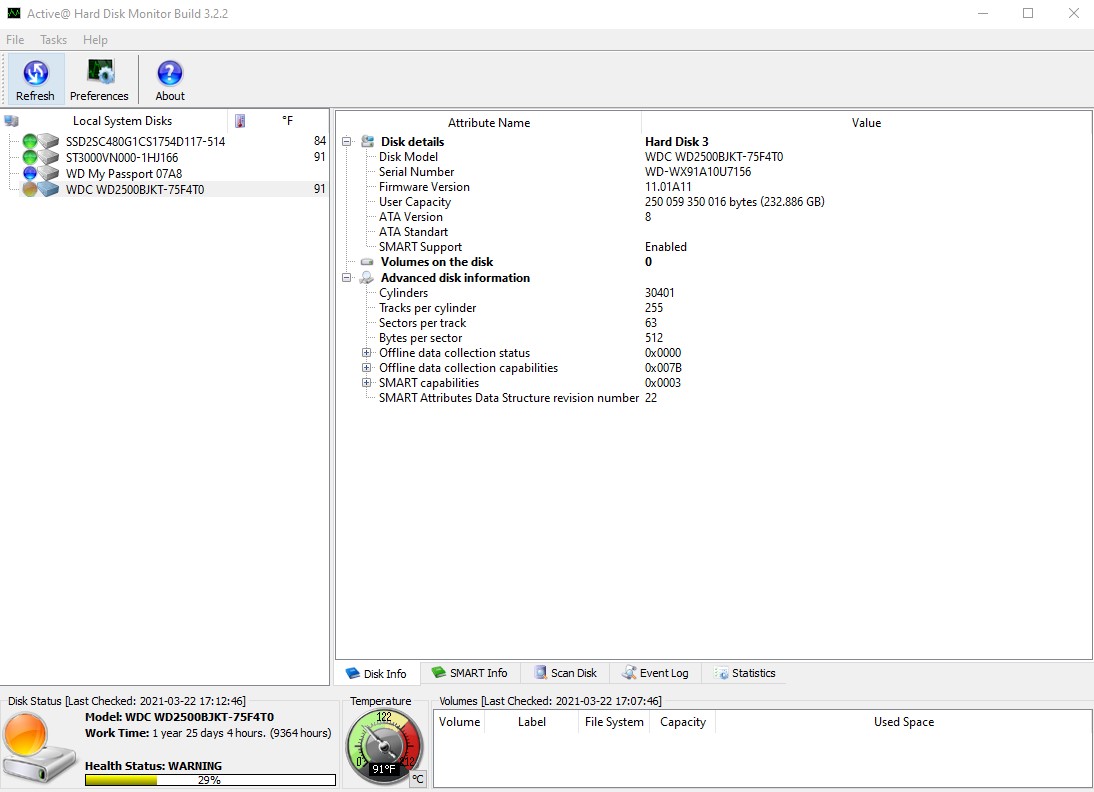Screen dimensions: 1094x792
Task: Click the Refresh toolbar icon
Action: tap(35, 71)
